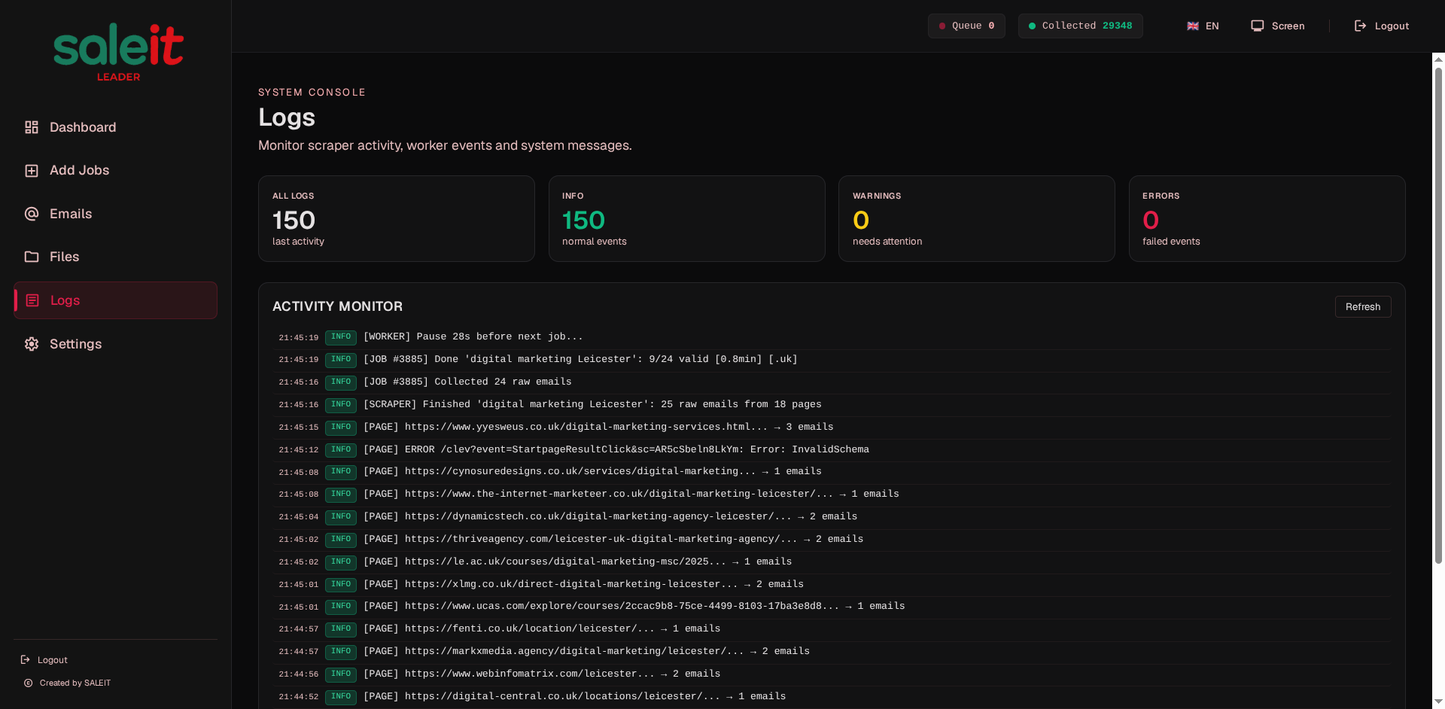Click the dynamicstech.co.uk log line
The height and width of the screenshot is (709, 1445).
pos(832,517)
